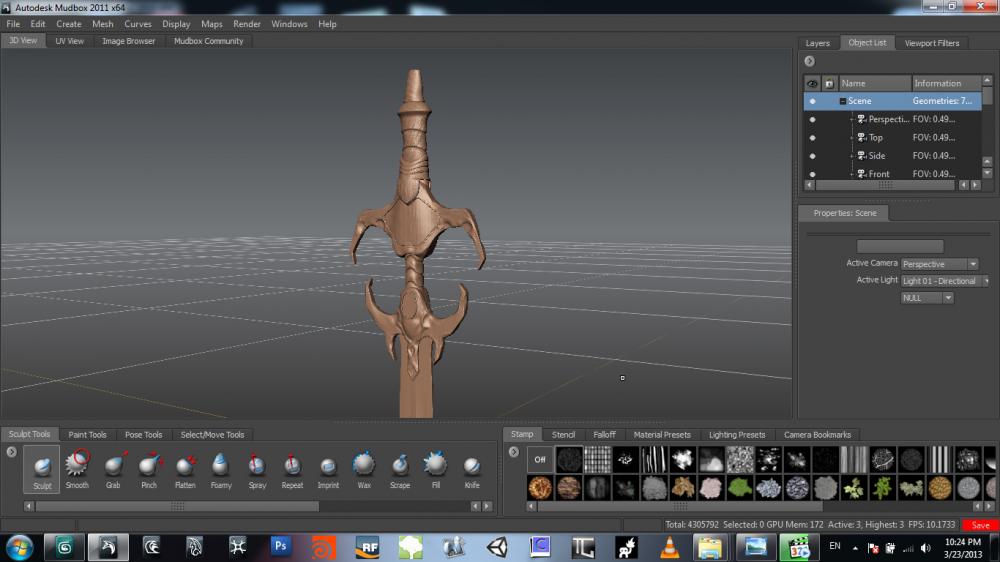Activate the Foamy brush
1000x562 pixels.
(221, 466)
